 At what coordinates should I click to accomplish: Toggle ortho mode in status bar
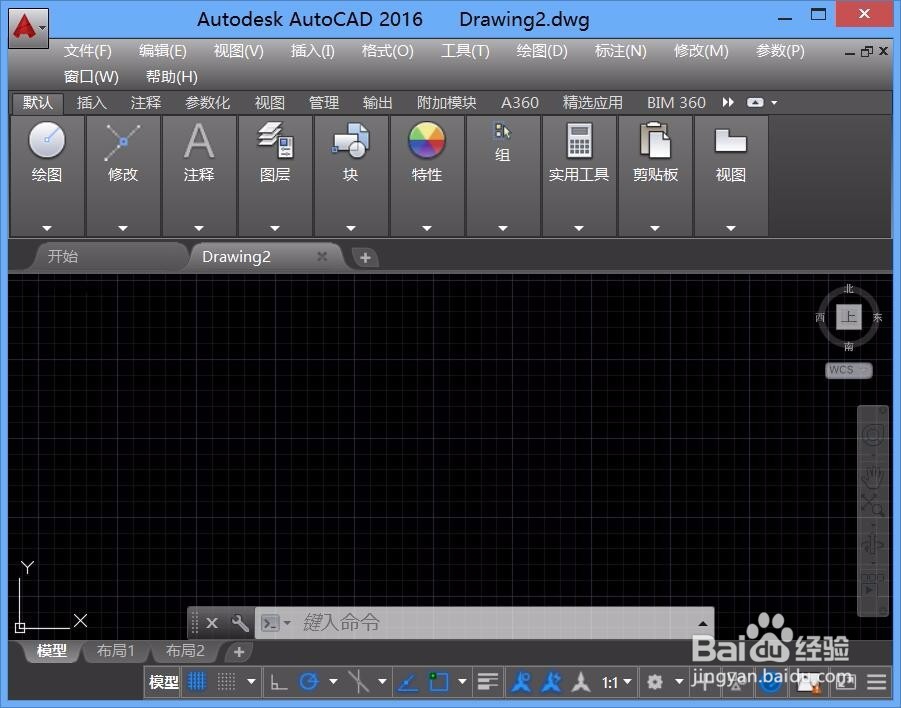coord(279,682)
